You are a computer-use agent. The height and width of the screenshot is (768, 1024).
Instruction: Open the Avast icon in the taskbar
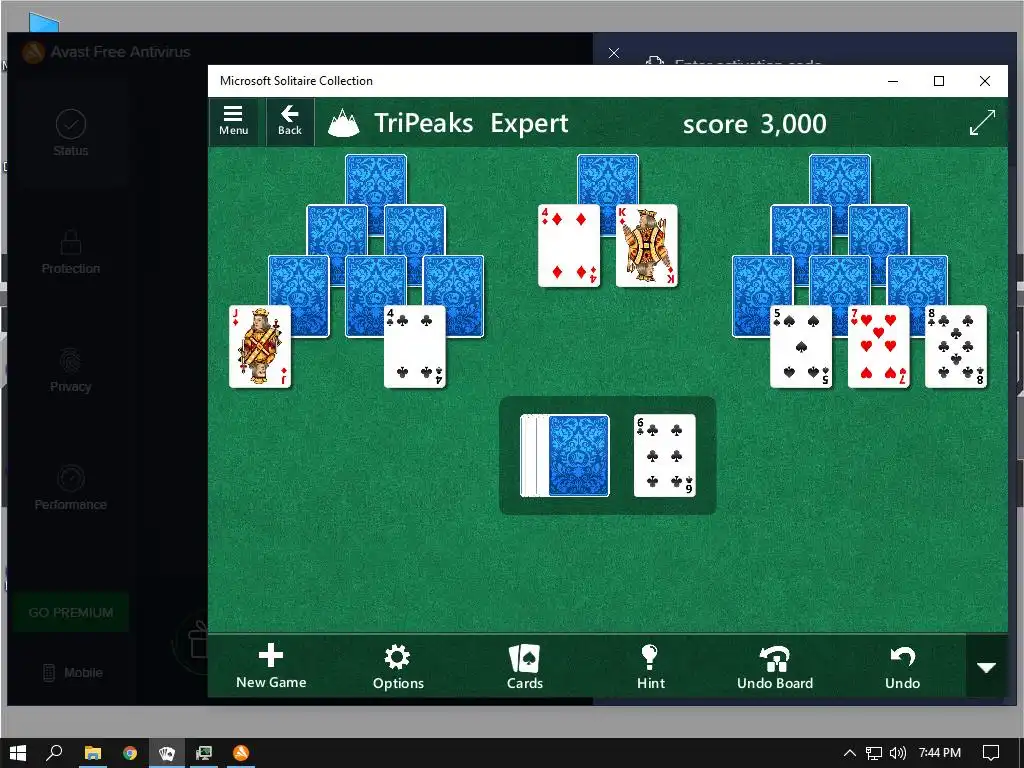[241, 753]
